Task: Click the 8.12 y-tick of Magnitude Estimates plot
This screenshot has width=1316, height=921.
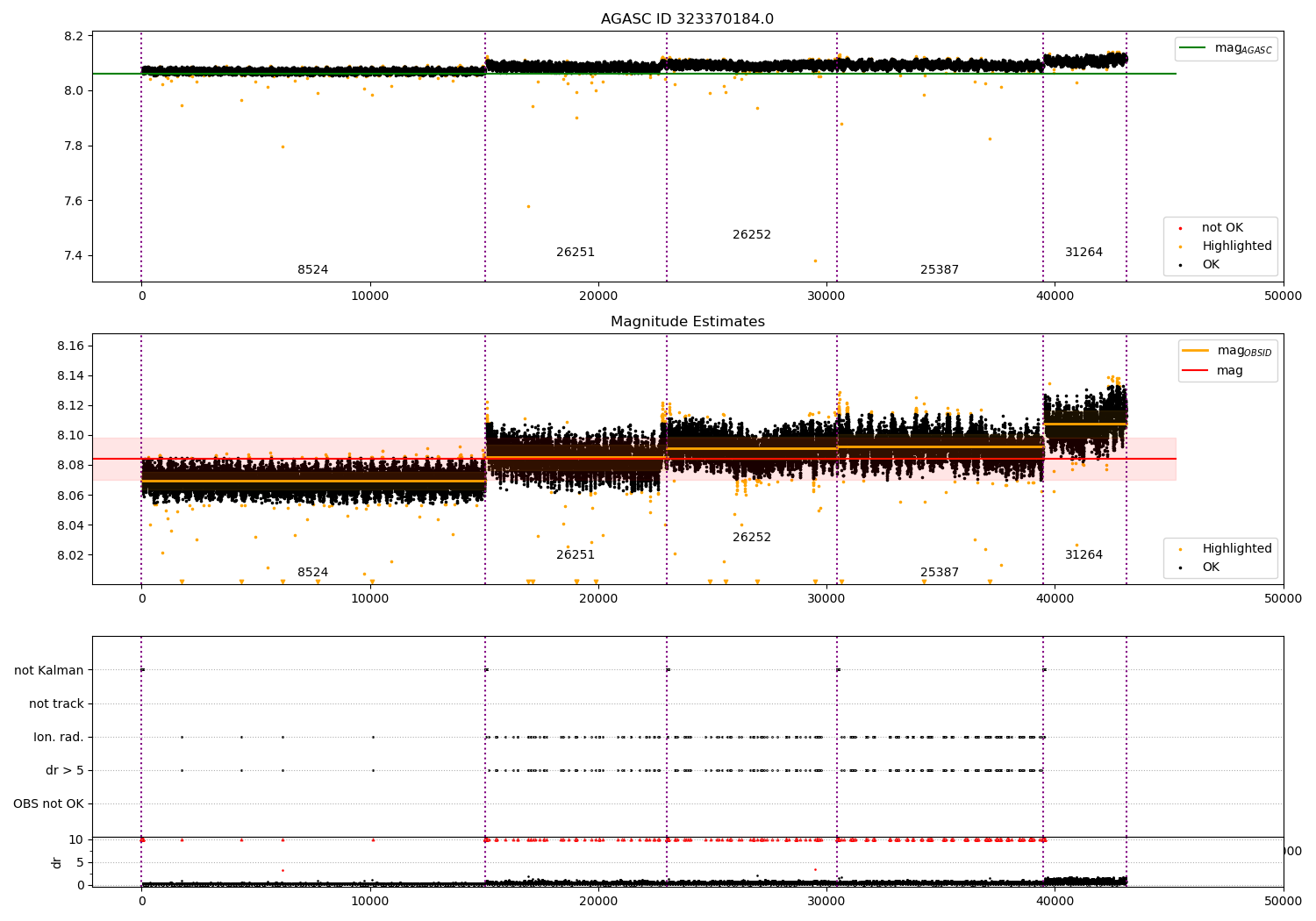Action: (x=70, y=406)
